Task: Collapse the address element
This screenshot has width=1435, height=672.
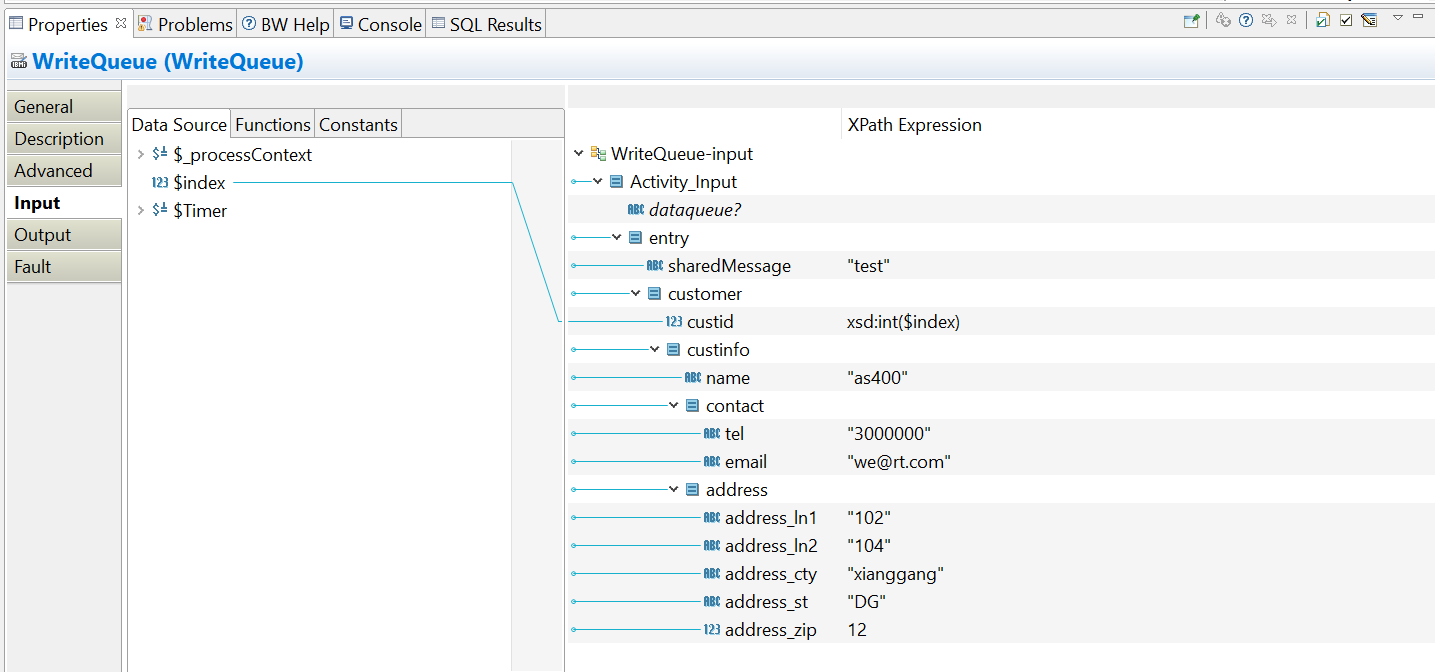Action: (x=674, y=490)
